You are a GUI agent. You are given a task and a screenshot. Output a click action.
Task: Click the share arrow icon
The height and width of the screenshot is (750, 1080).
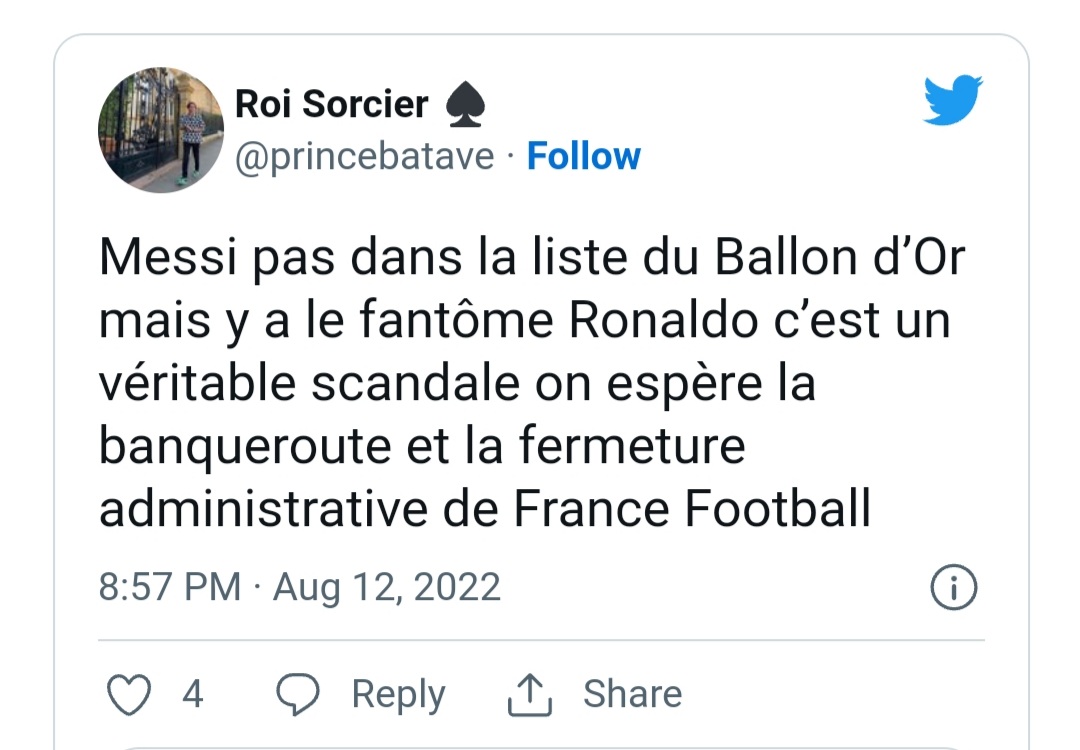(x=530, y=694)
